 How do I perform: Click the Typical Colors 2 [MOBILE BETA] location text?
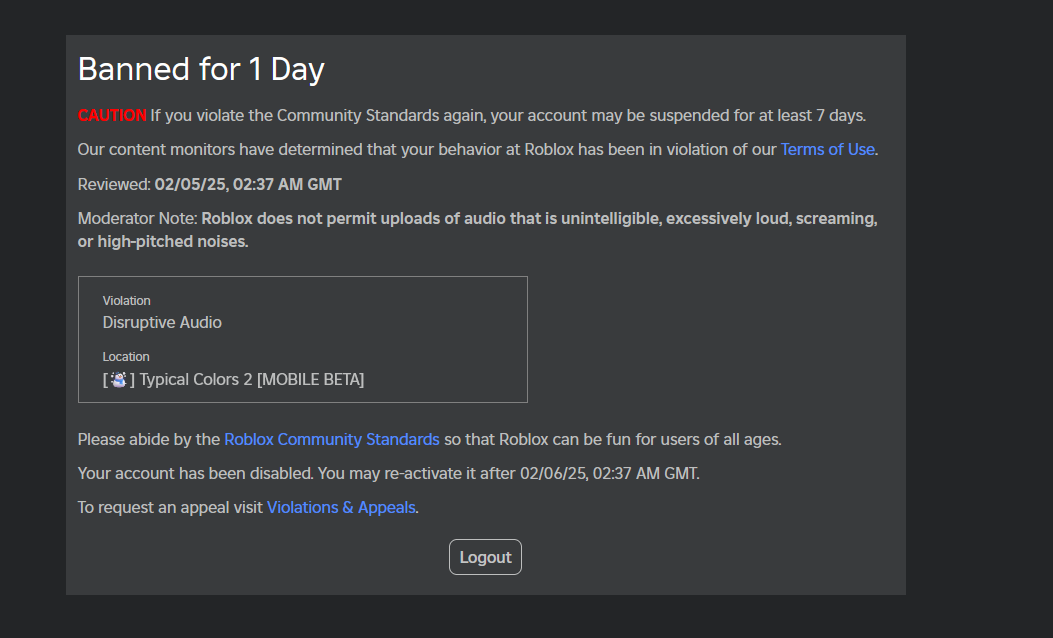pyautogui.click(x=252, y=379)
